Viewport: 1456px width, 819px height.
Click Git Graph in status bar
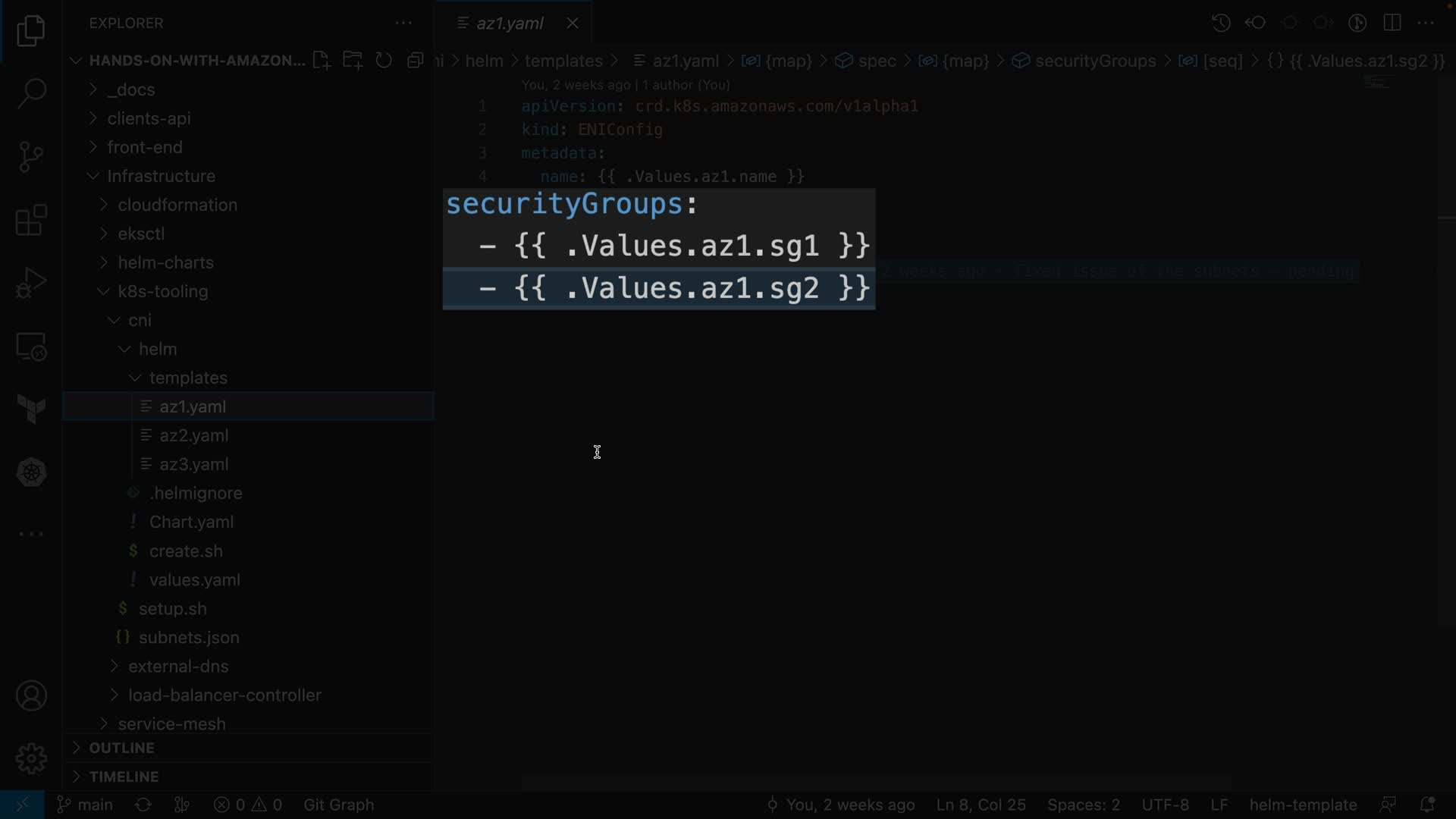pyautogui.click(x=338, y=805)
